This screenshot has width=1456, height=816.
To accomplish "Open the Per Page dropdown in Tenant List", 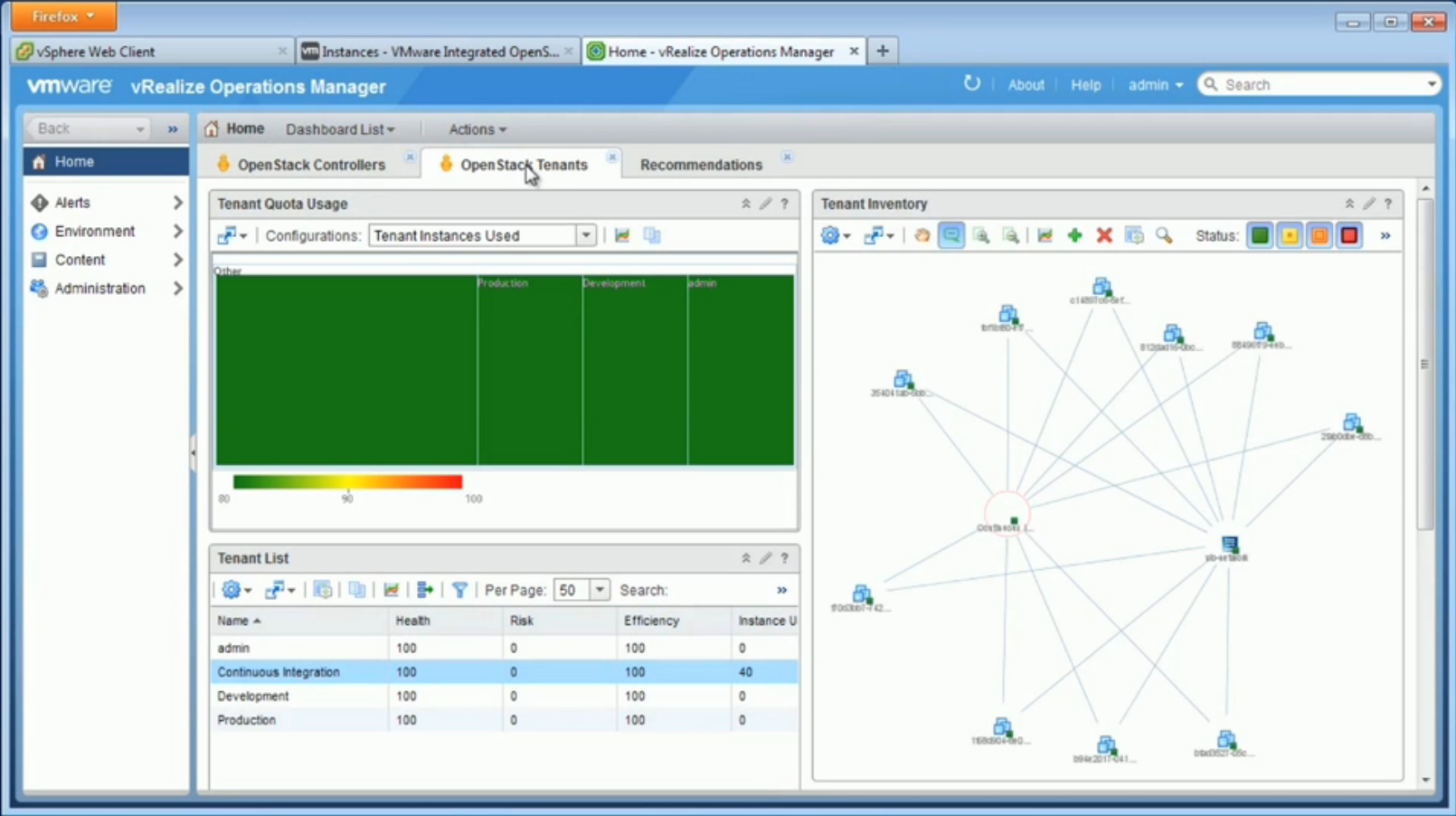I will (x=600, y=590).
